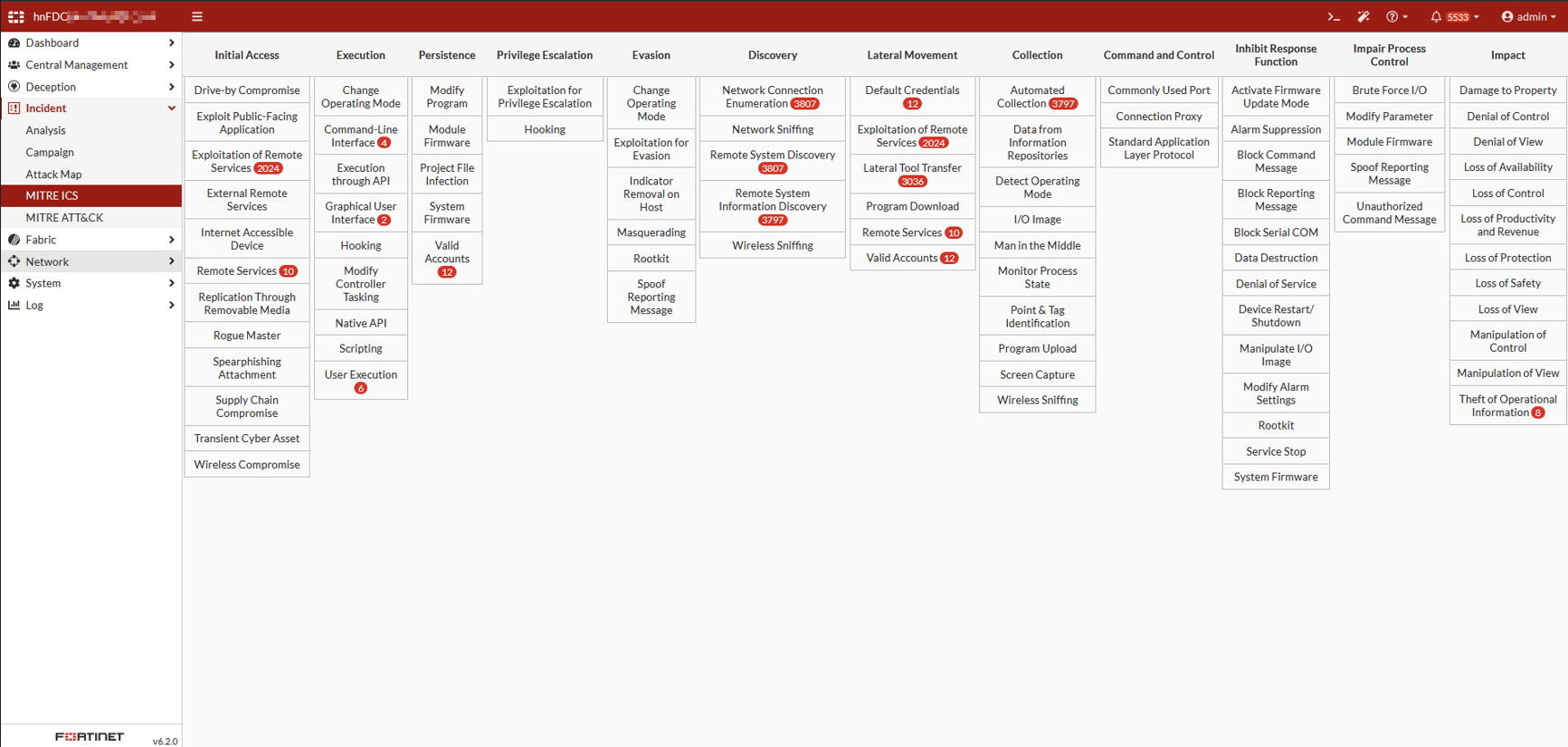Click the 5533 notification count badge
Screen dimensions: 1568x747
[x=1458, y=17]
